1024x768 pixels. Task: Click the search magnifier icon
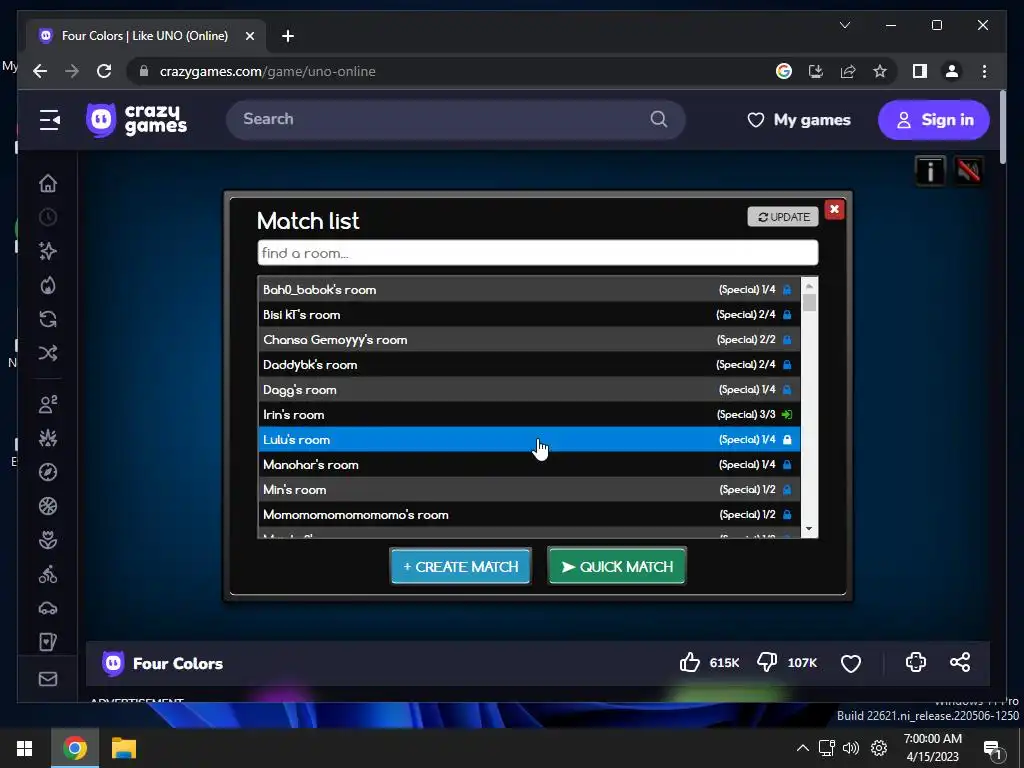click(659, 119)
